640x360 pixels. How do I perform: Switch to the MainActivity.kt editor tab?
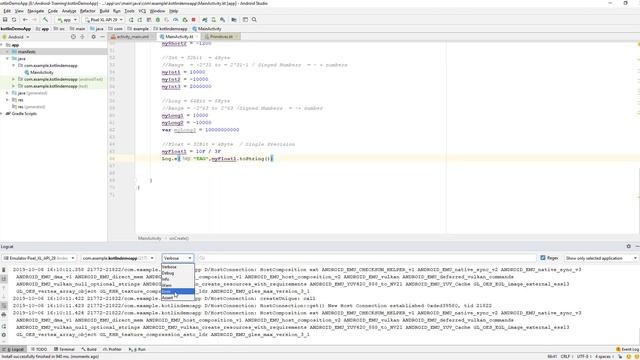(x=178, y=37)
